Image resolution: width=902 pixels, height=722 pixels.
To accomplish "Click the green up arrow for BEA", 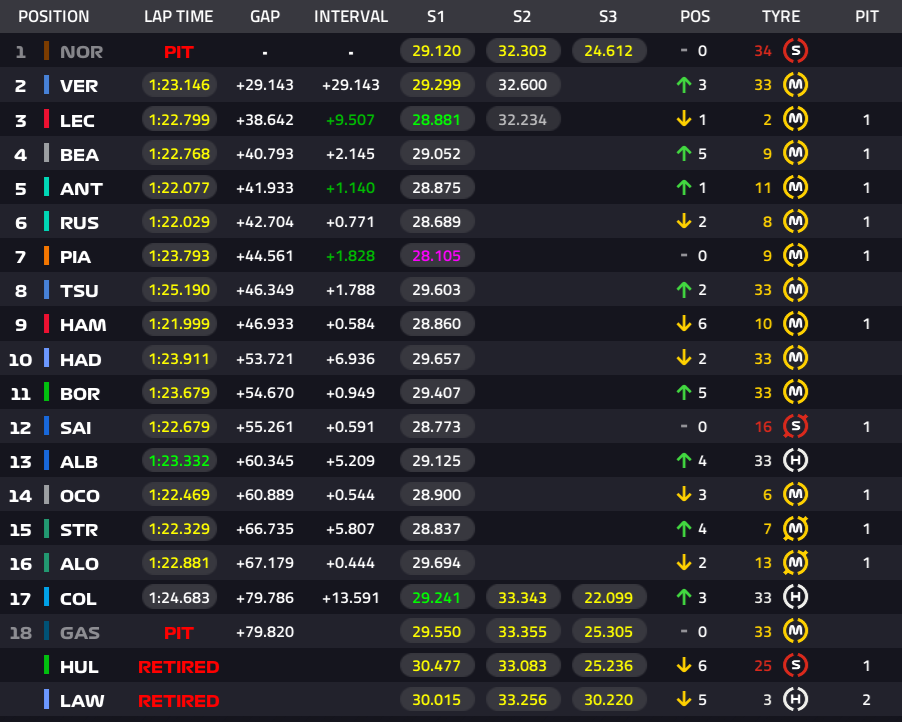I will 683,153.
